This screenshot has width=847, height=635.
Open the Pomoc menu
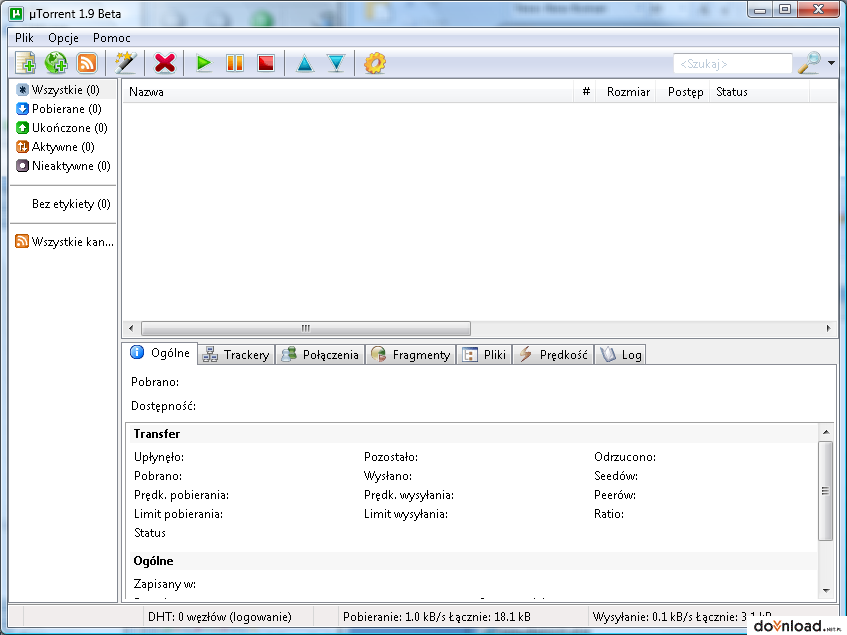tap(112, 38)
